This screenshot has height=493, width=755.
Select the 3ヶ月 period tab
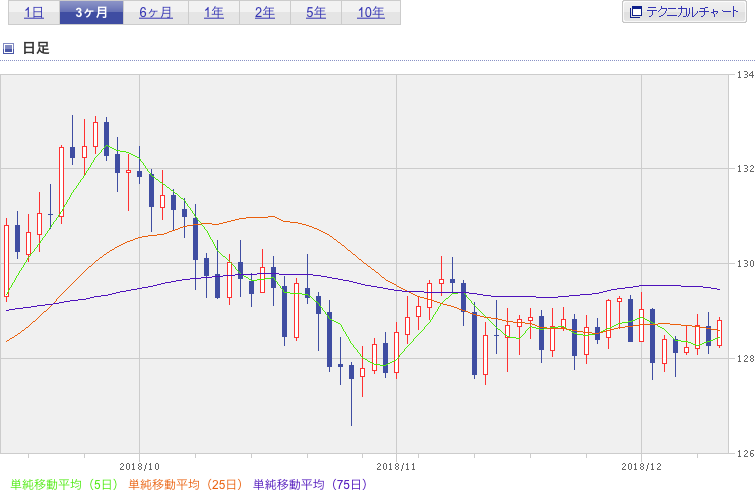(x=91, y=12)
